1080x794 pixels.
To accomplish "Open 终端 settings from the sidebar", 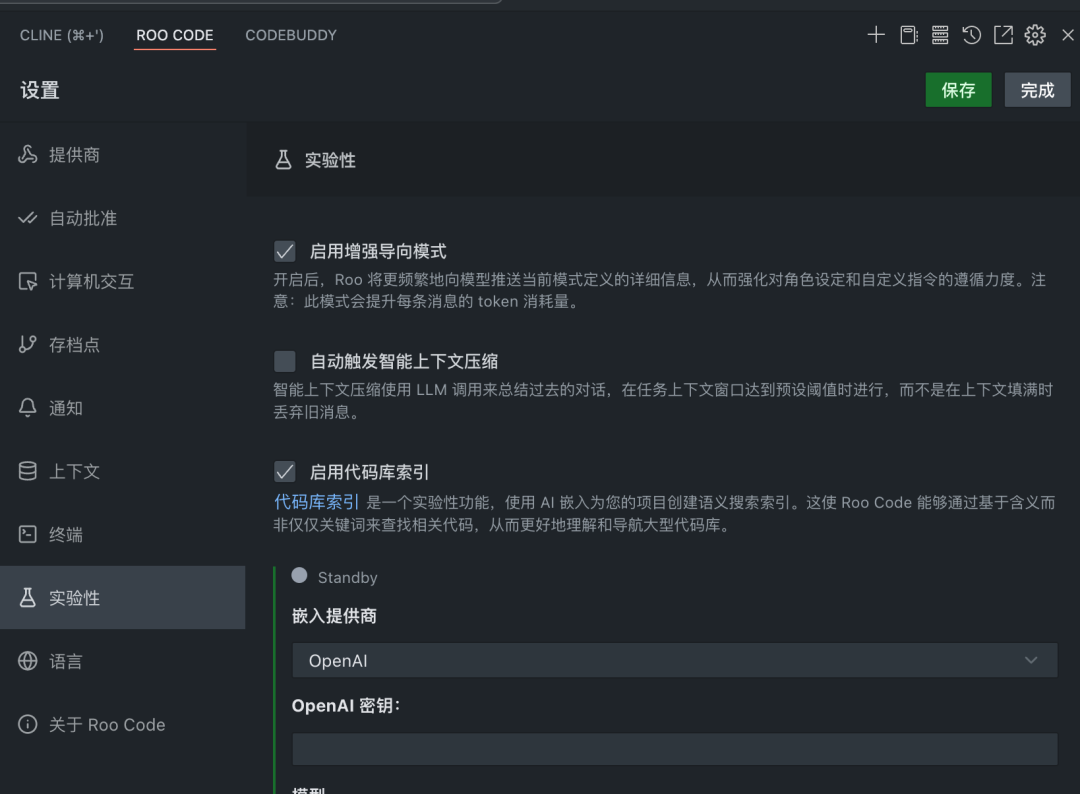I will point(66,534).
